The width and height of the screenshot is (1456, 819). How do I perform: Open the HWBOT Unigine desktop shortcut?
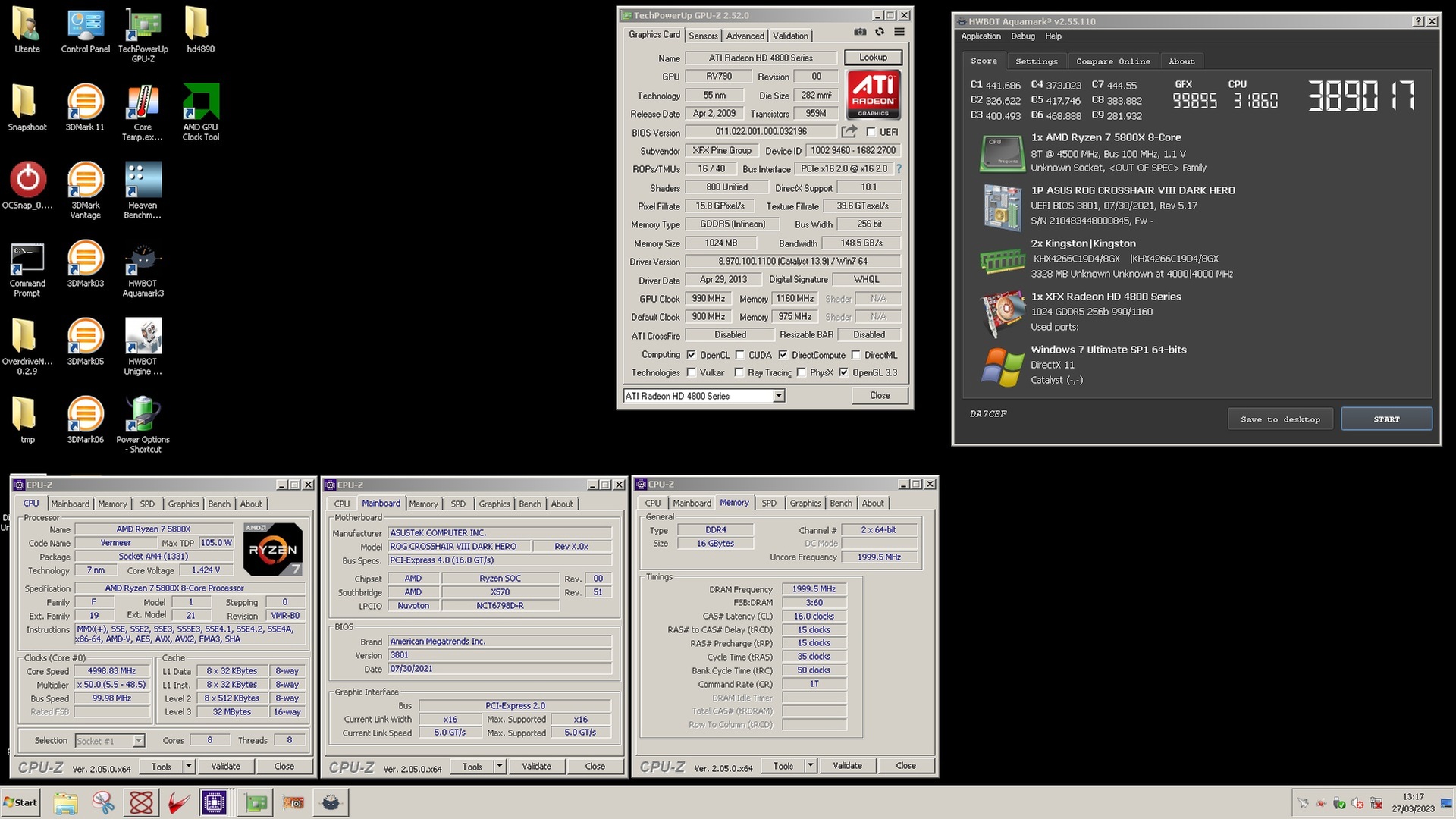point(143,347)
